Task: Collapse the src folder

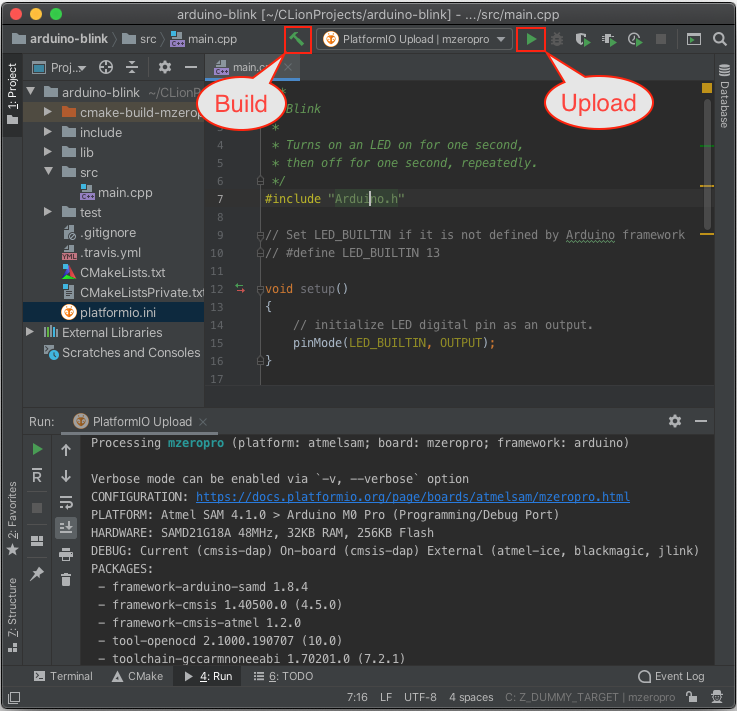Action: pyautogui.click(x=48, y=172)
